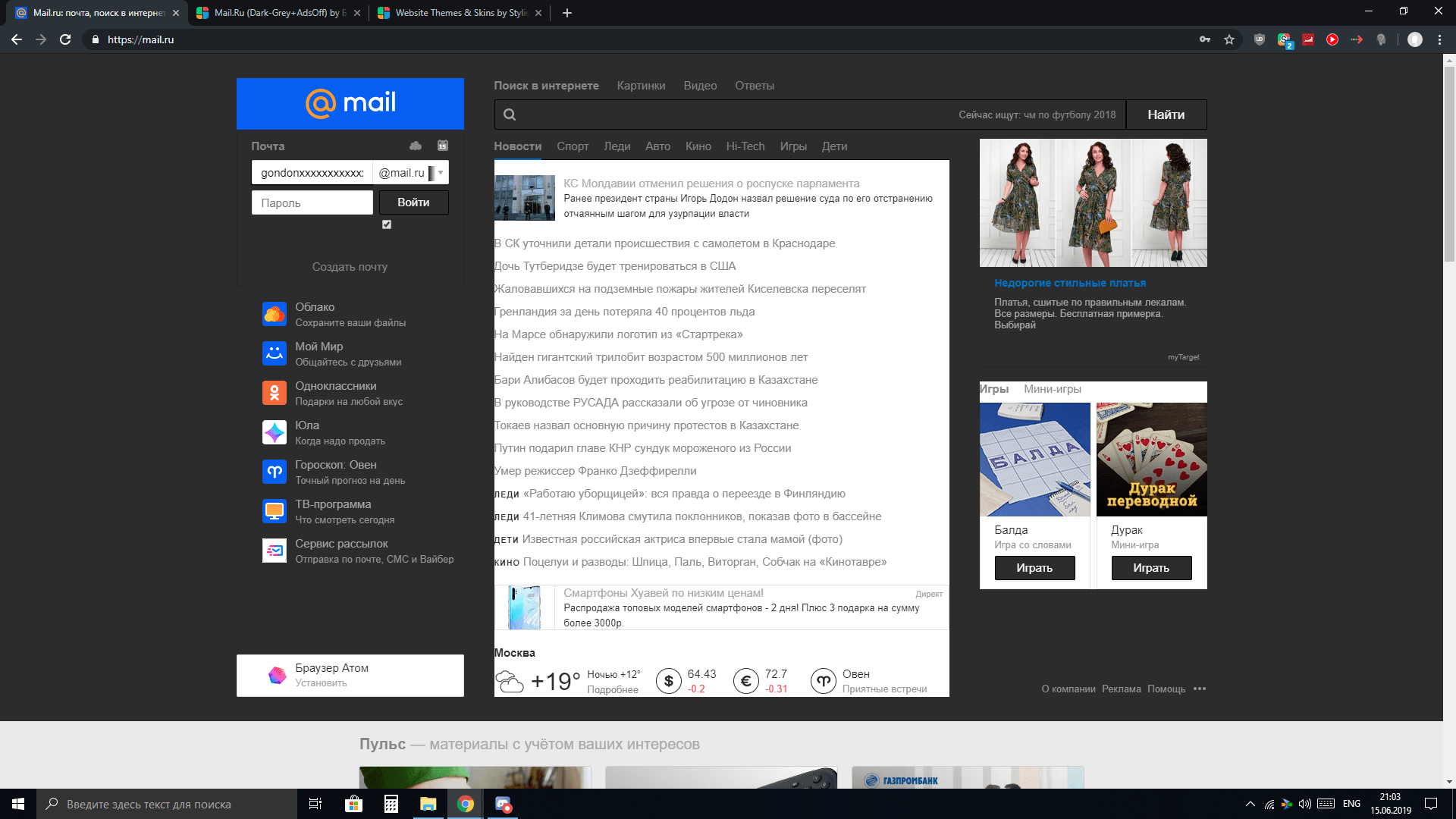This screenshot has height=819, width=1456.
Task: Click the magnifier icon in search box
Action: (x=510, y=115)
